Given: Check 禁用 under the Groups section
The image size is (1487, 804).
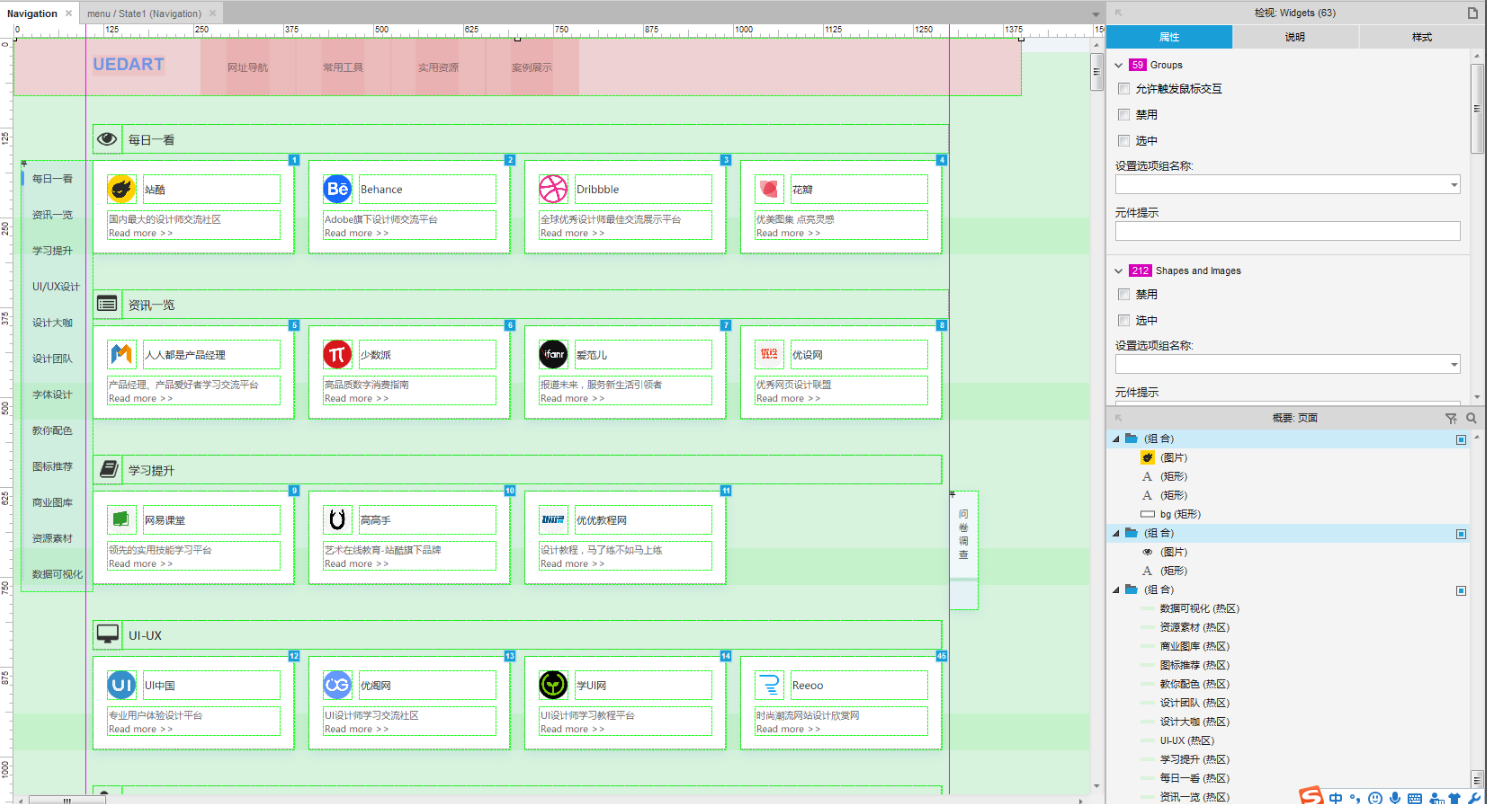Looking at the screenshot, I should click(1124, 115).
